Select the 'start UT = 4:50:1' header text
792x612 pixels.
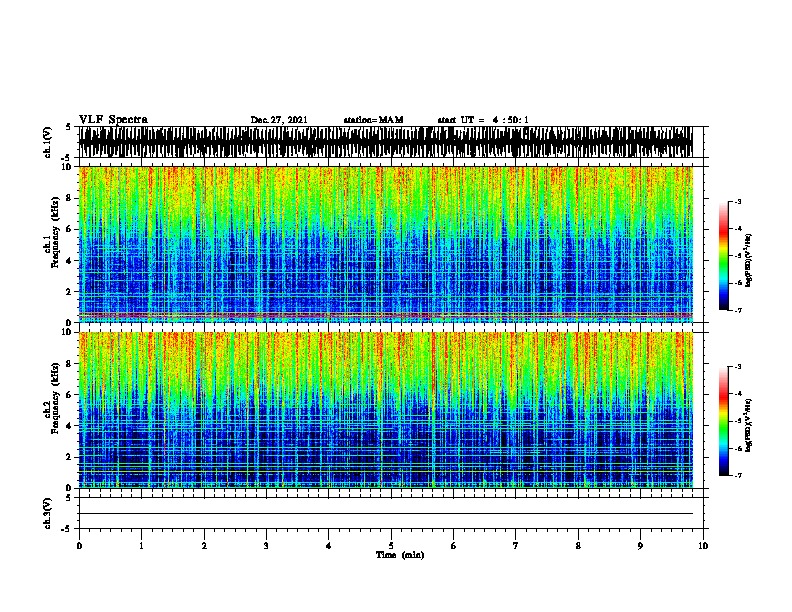483,120
